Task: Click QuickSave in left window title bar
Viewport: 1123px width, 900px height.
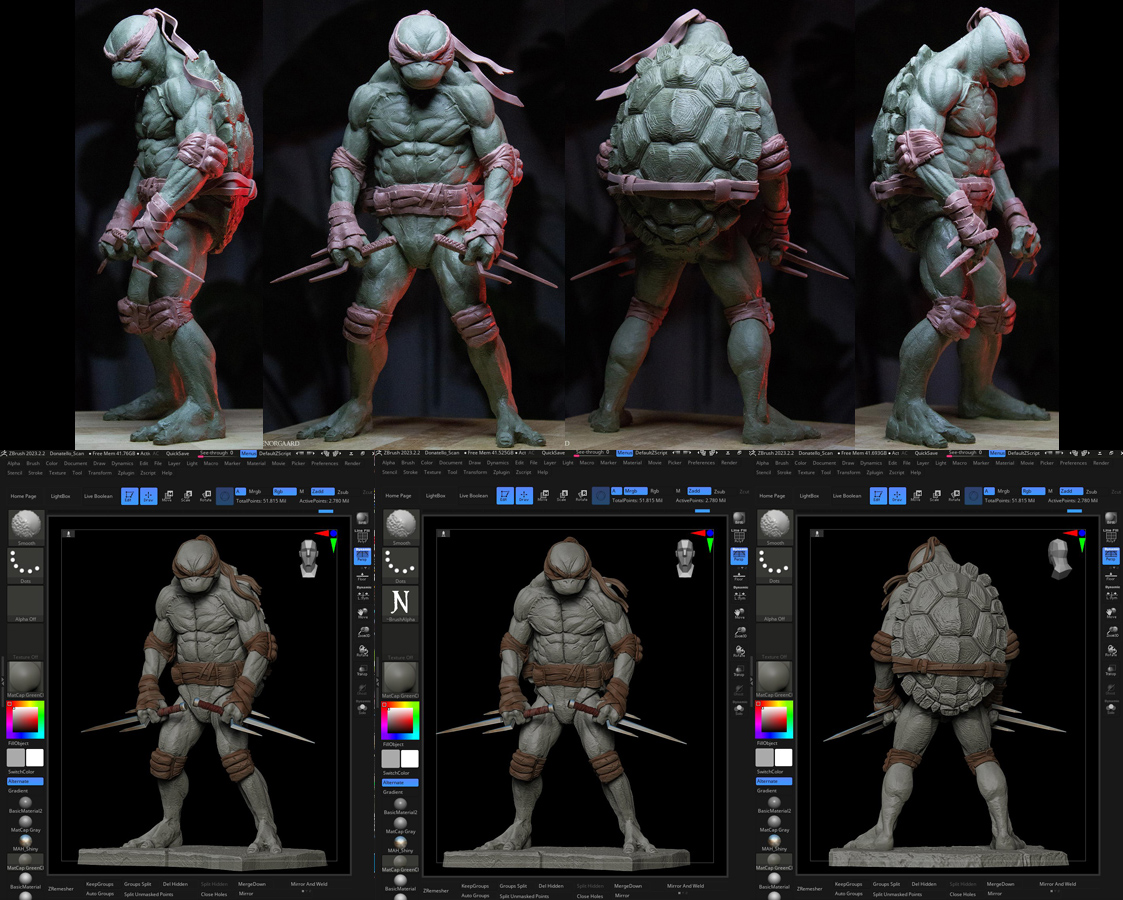Action: click(x=178, y=453)
